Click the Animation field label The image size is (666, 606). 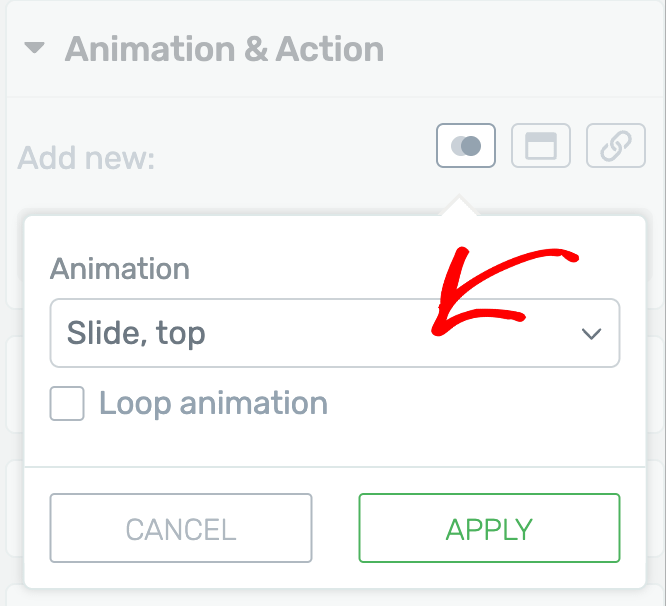120,269
